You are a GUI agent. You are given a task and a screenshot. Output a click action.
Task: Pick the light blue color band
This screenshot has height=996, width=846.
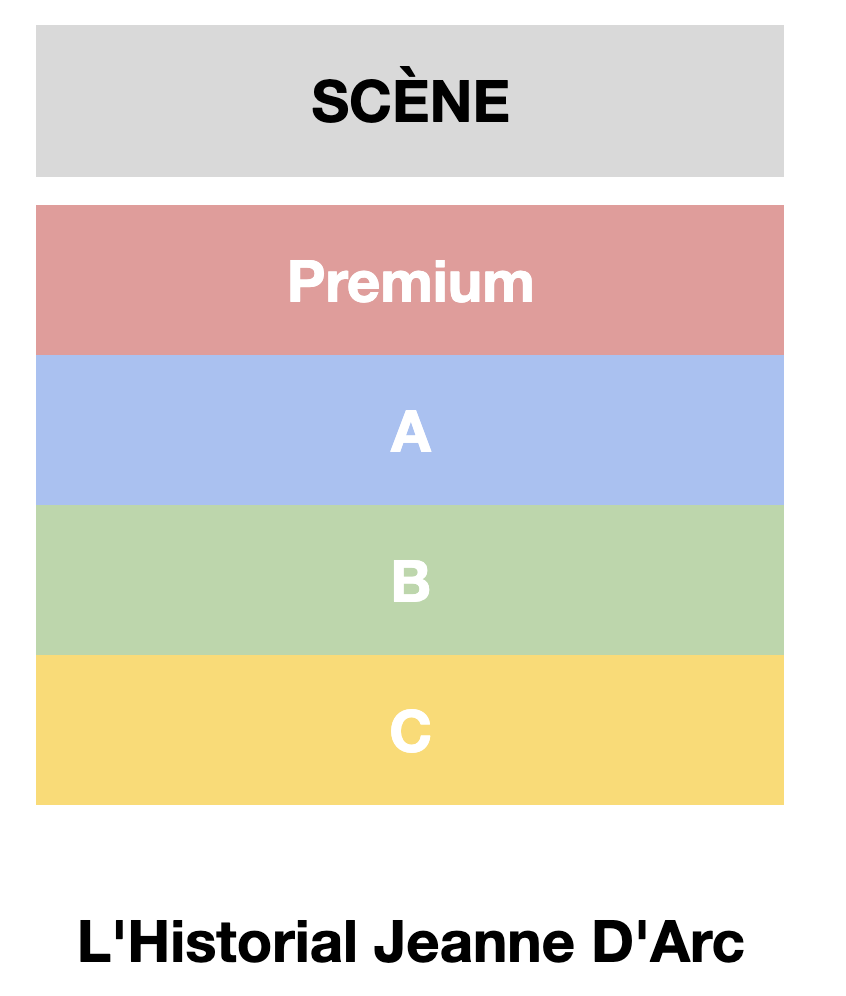point(410,430)
